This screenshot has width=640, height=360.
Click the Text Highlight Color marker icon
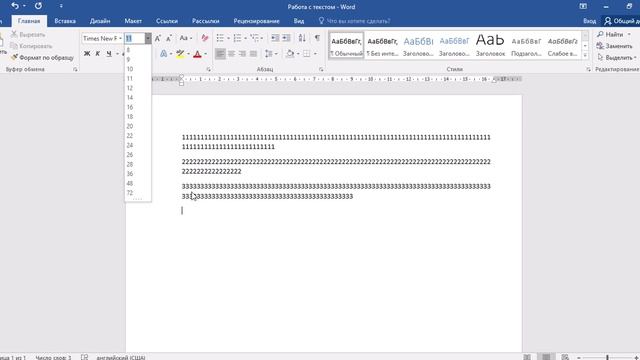(x=180, y=53)
